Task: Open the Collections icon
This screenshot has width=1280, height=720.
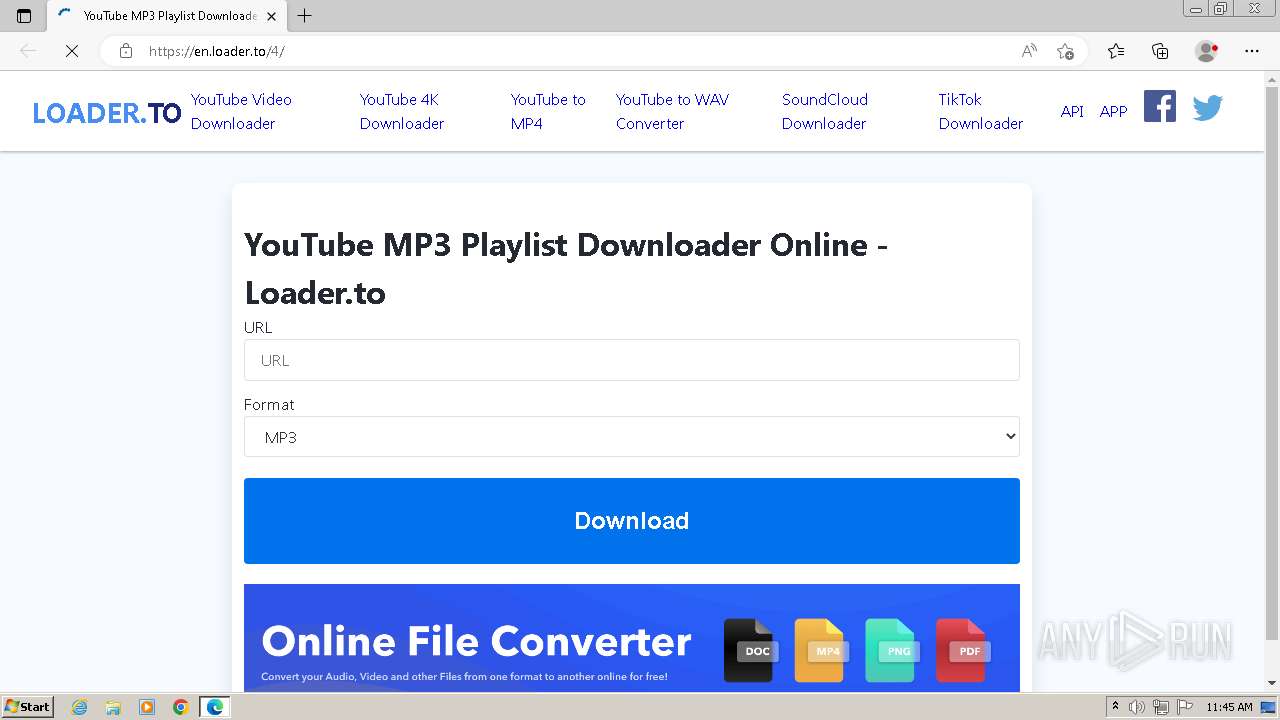Action: pyautogui.click(x=1160, y=51)
